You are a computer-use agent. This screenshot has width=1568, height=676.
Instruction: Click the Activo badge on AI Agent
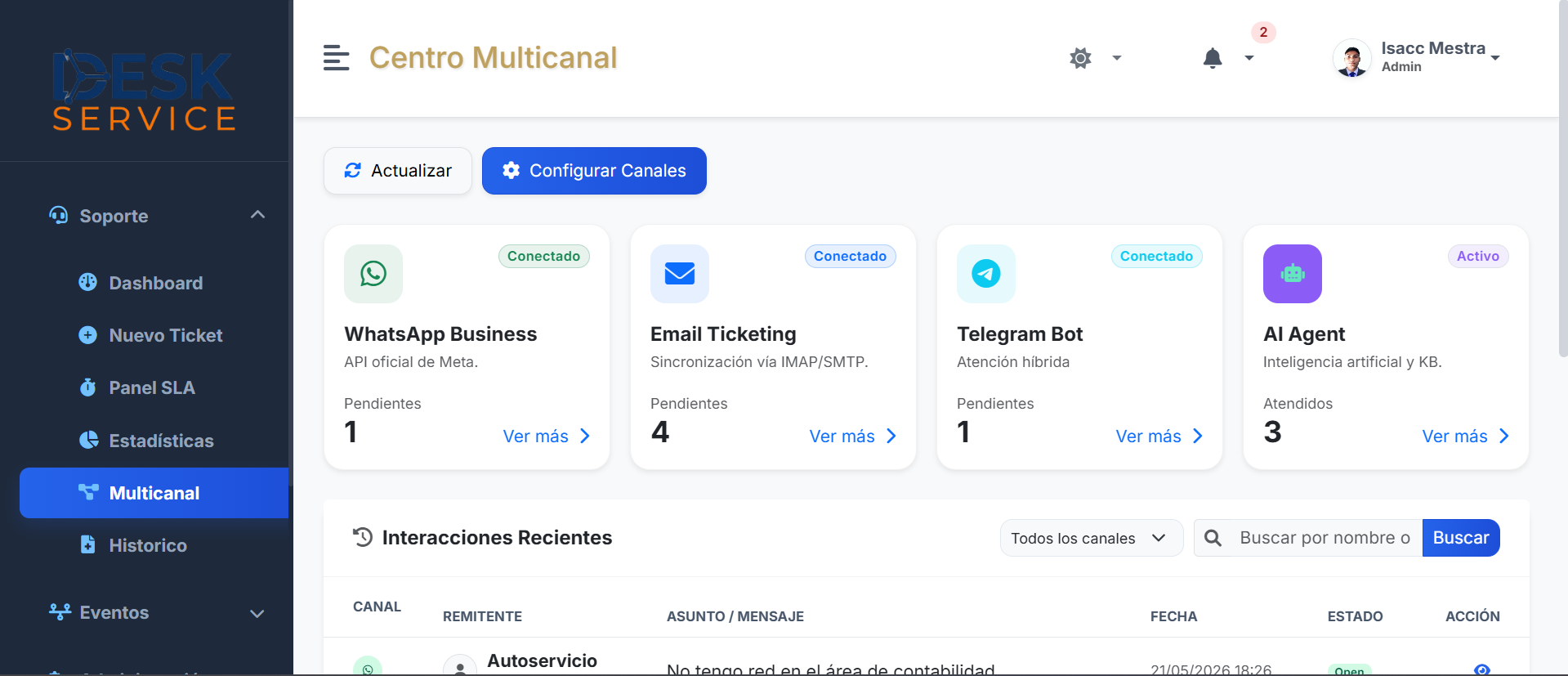click(x=1478, y=256)
